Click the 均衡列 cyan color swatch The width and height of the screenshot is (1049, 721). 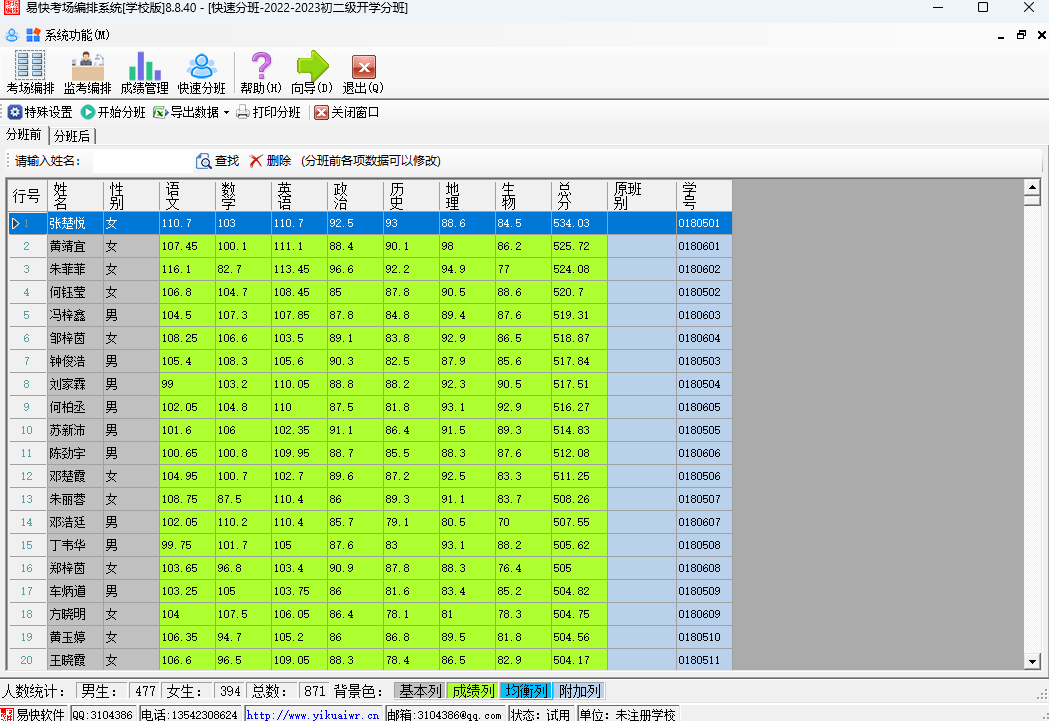tap(527, 691)
